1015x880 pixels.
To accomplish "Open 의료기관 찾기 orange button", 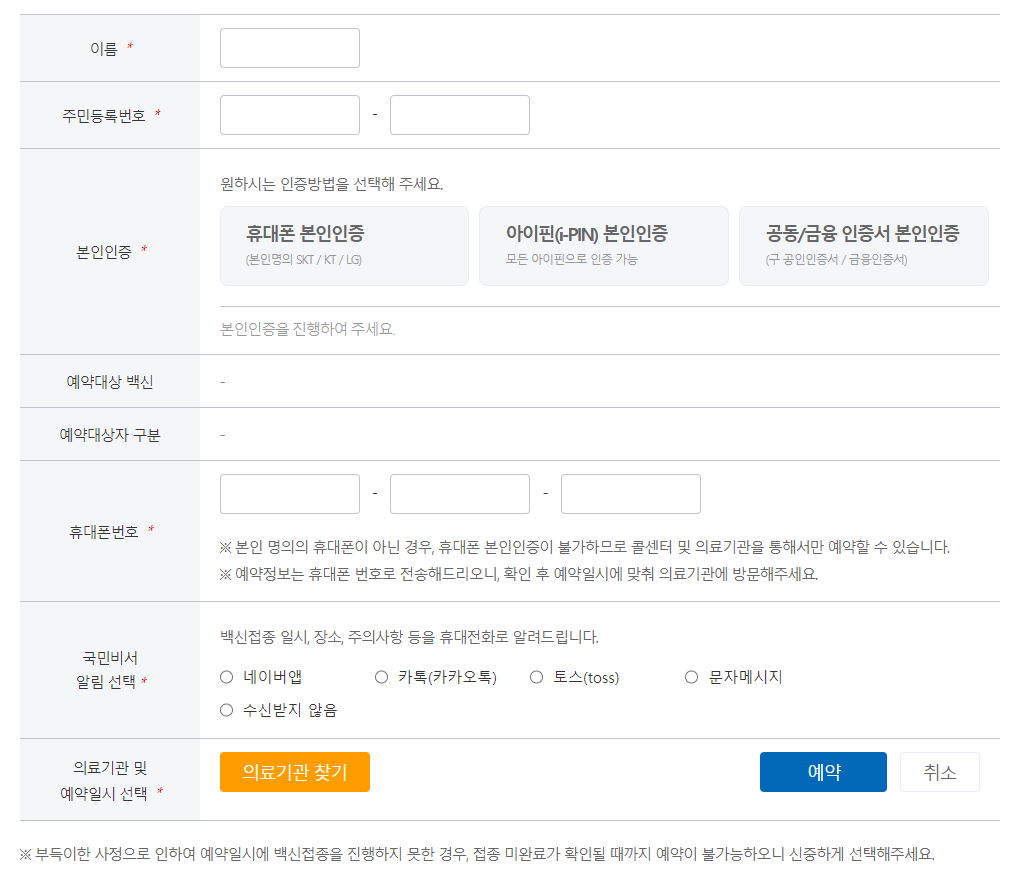I will tap(295, 772).
